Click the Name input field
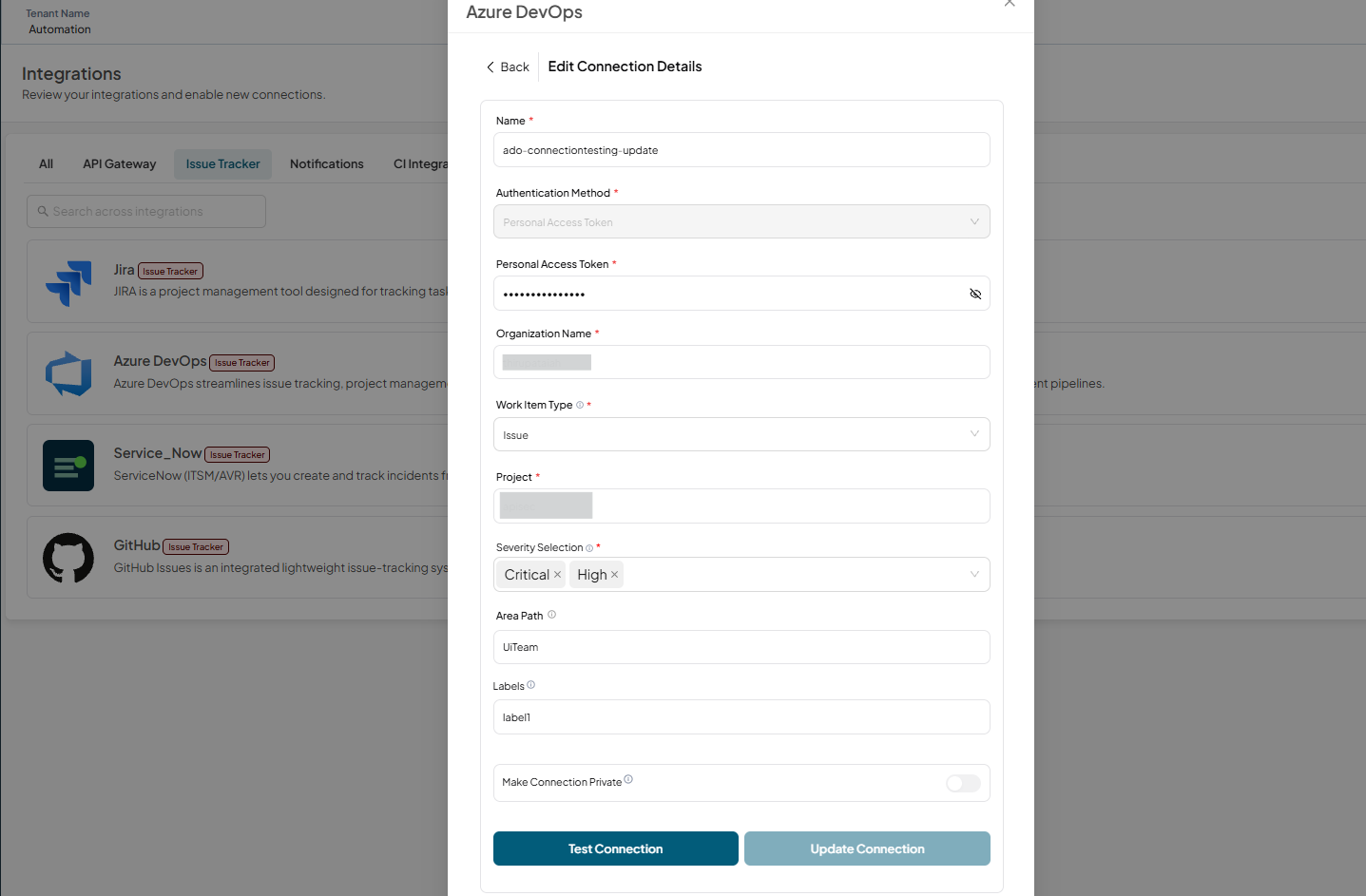The height and width of the screenshot is (896, 1366). click(x=741, y=149)
